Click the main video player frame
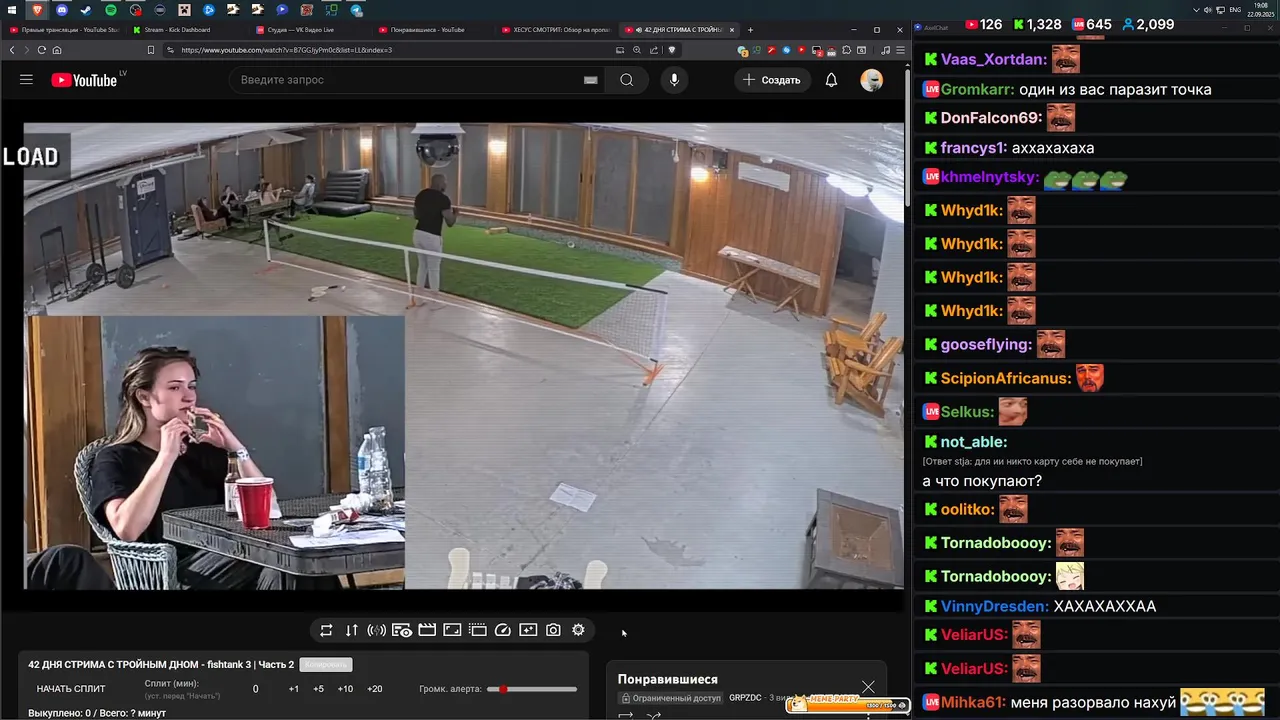This screenshot has height=720, width=1280. point(464,356)
